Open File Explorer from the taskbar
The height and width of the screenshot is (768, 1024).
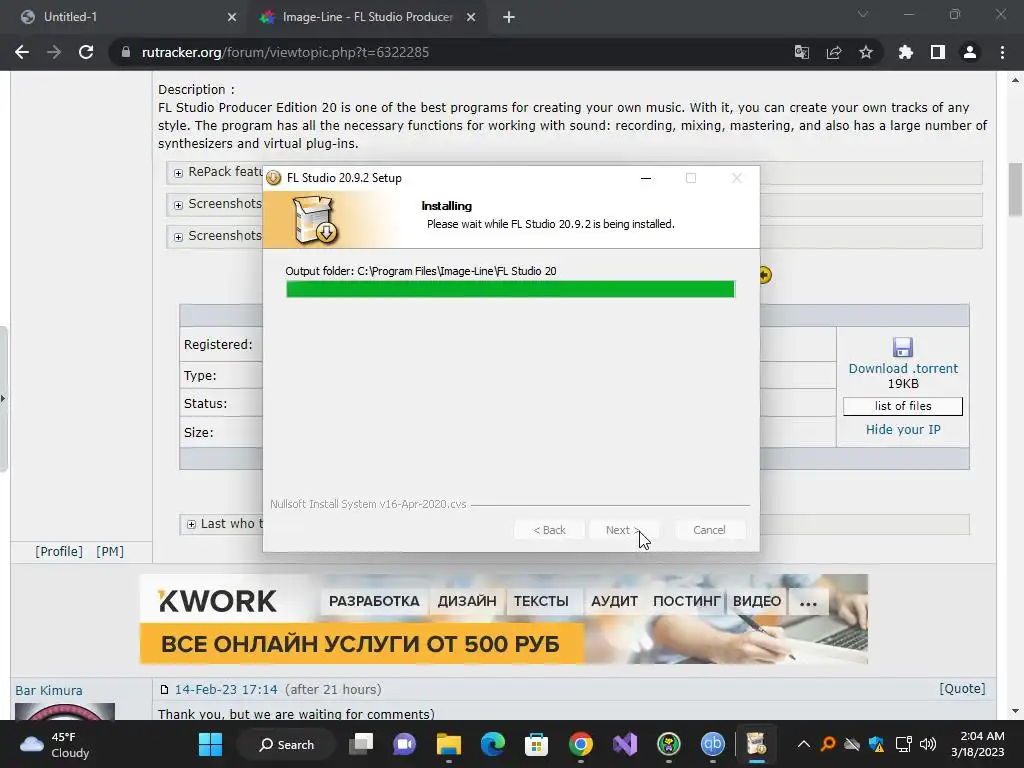(449, 744)
